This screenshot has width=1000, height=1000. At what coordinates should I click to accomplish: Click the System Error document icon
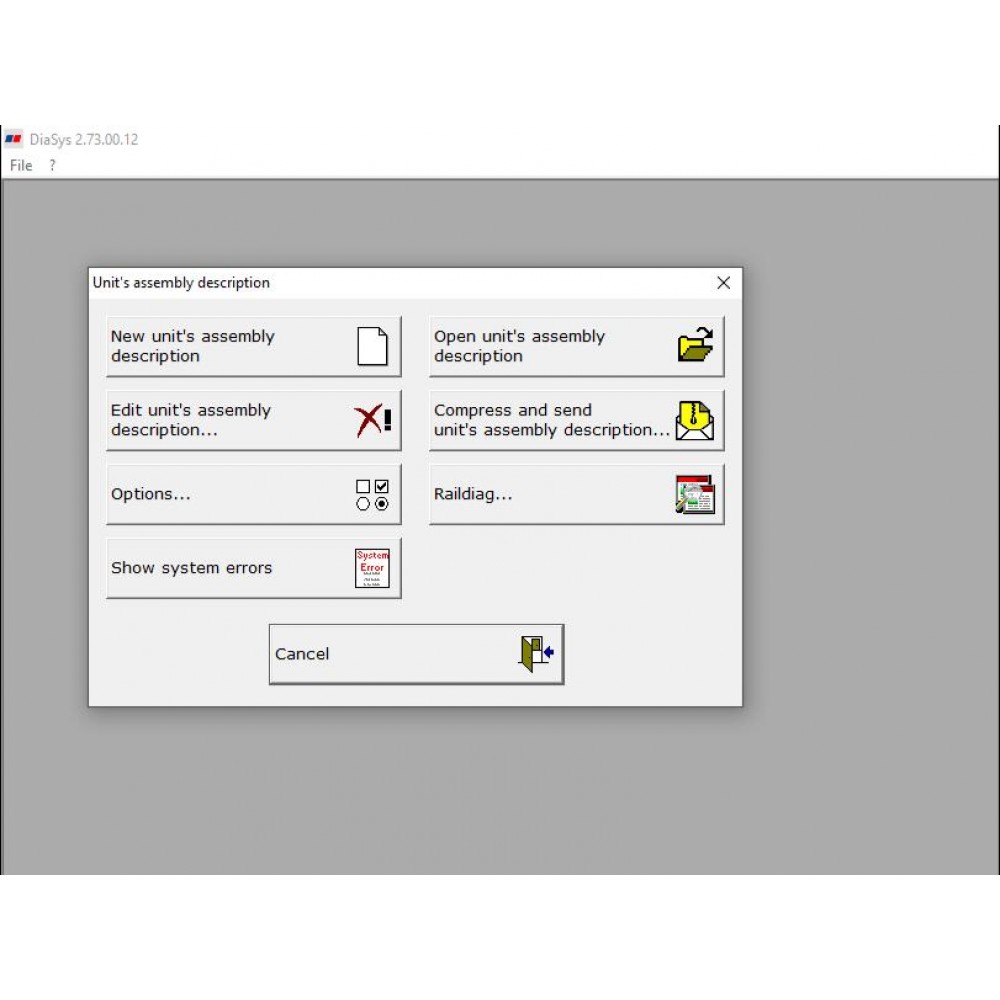(x=371, y=566)
